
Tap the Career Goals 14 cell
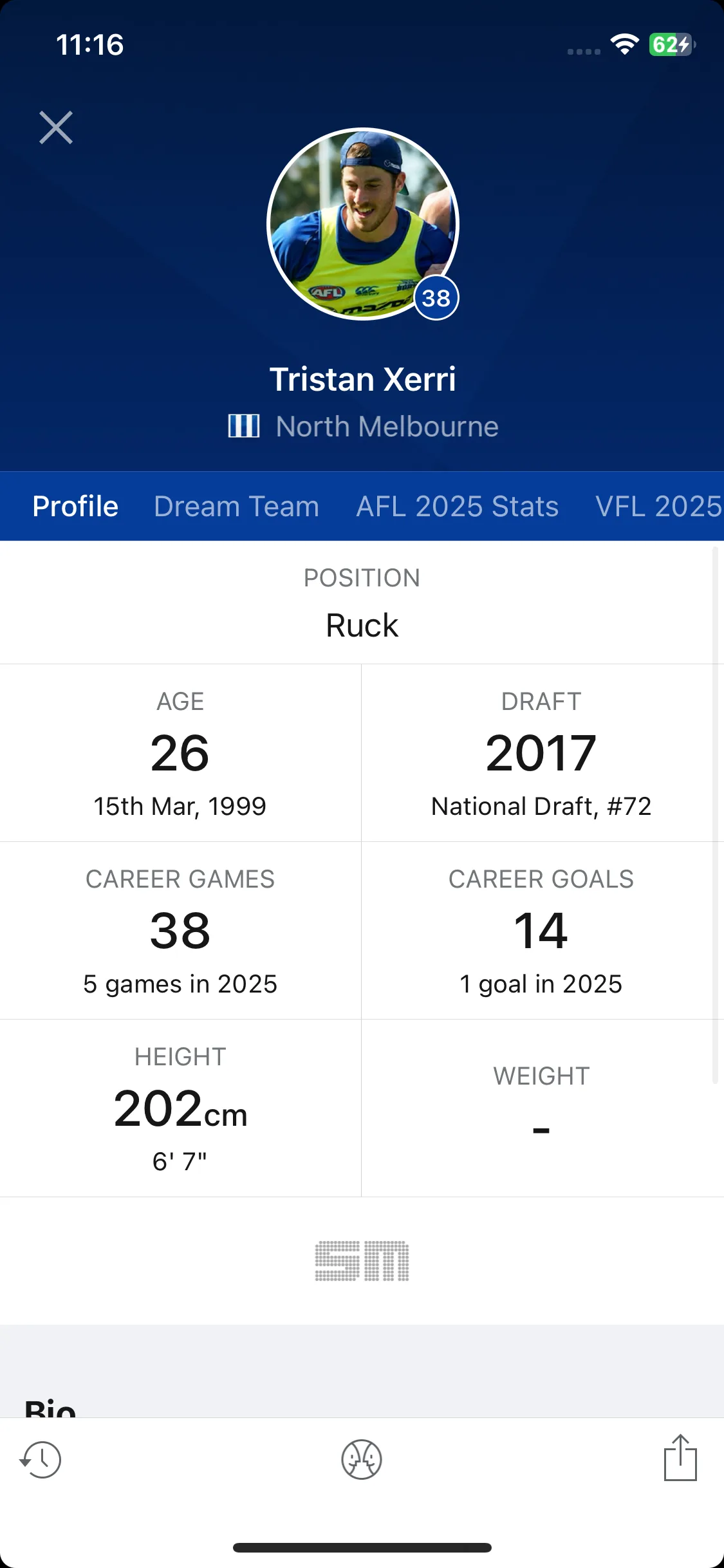tap(542, 931)
